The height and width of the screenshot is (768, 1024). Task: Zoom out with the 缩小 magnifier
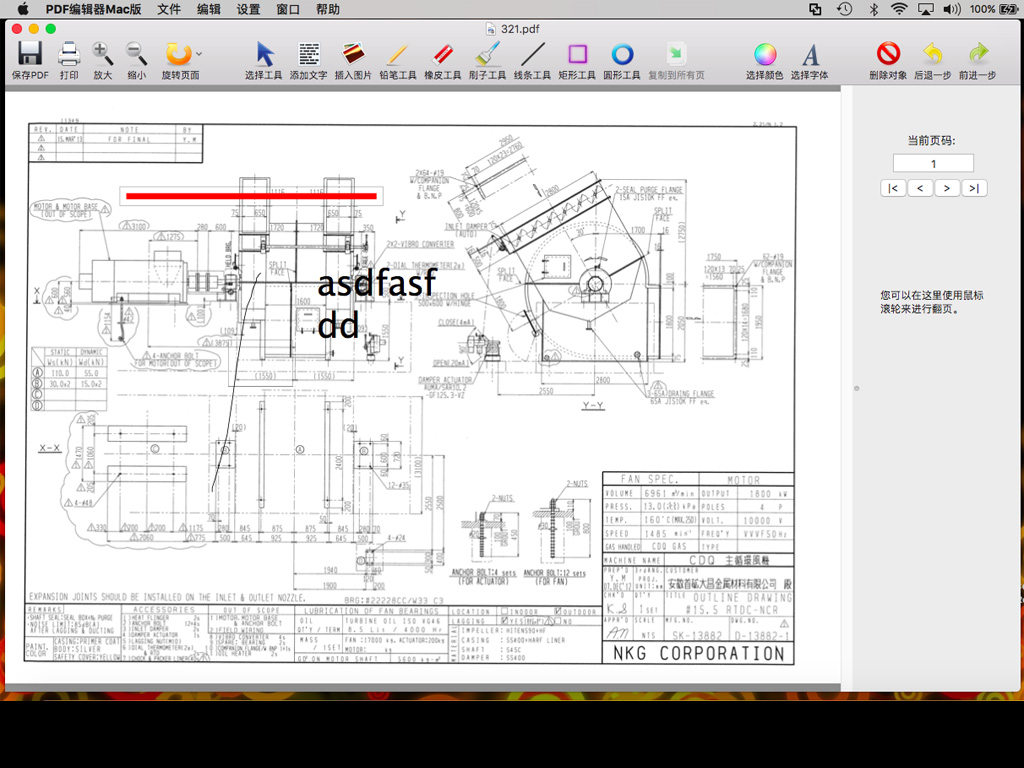pyautogui.click(x=136, y=54)
